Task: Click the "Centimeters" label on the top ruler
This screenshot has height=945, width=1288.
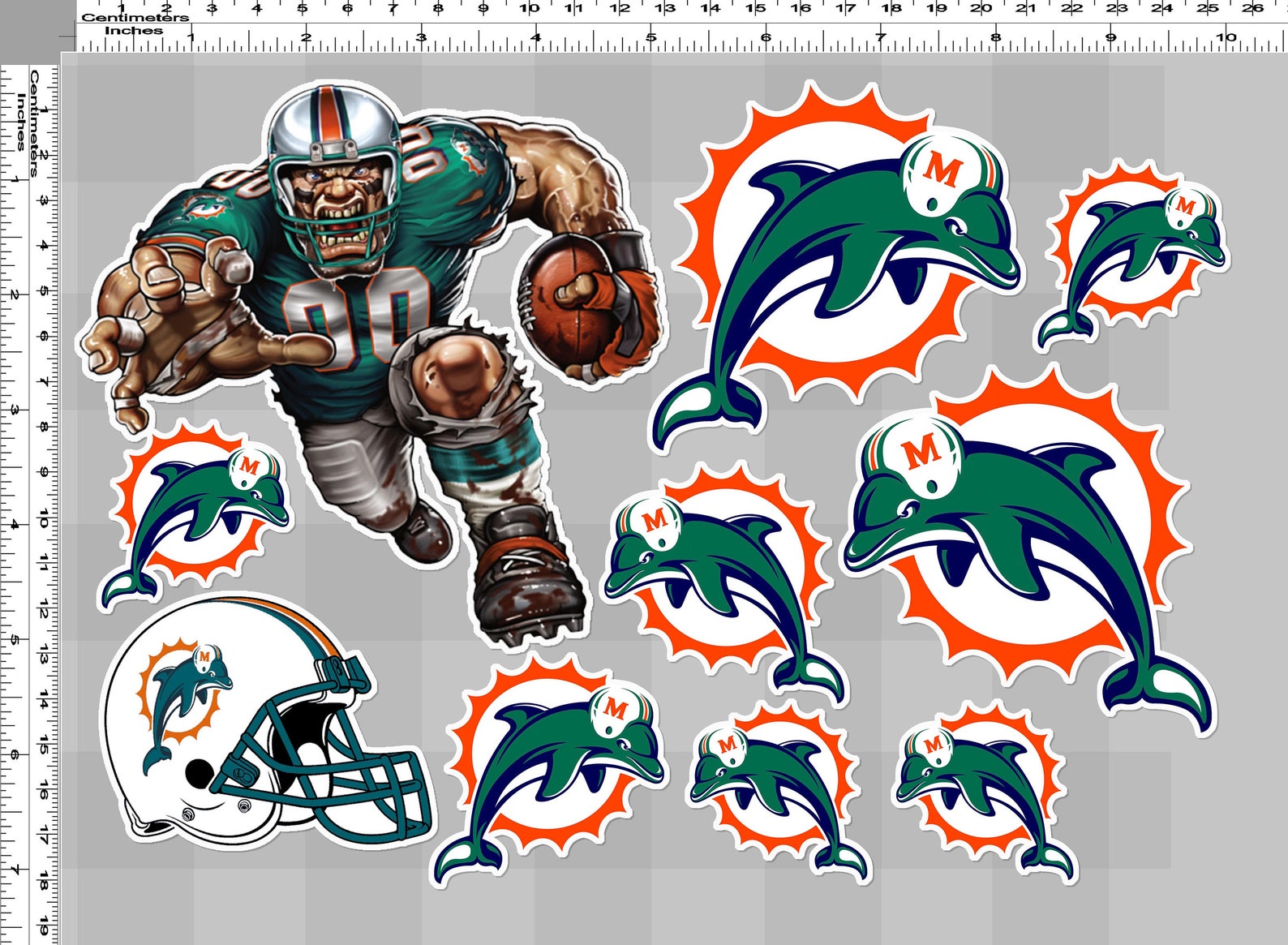Action: click(135, 17)
